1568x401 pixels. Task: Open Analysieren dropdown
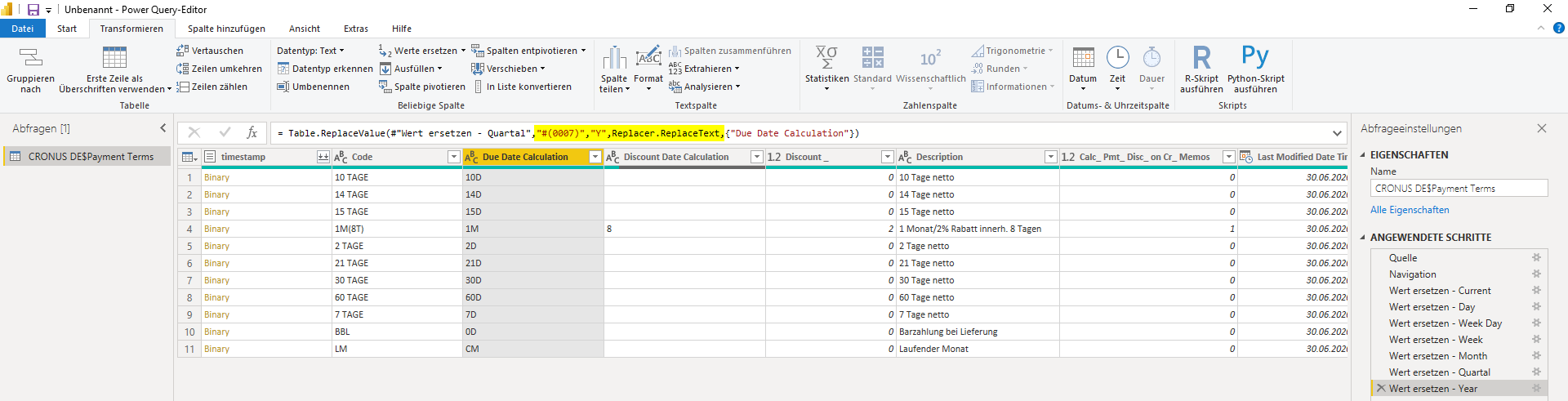[704, 87]
